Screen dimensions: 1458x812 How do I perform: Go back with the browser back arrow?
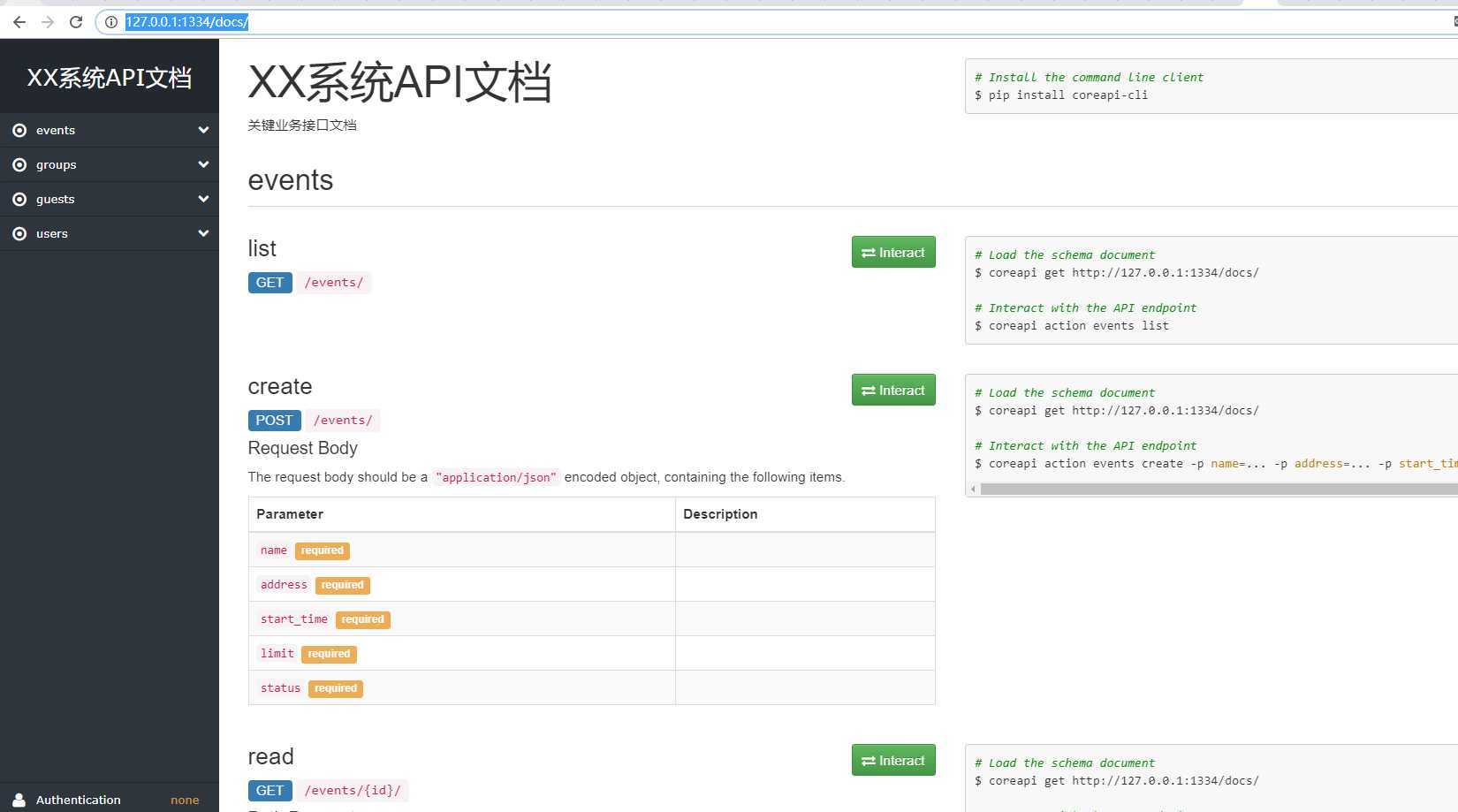pyautogui.click(x=19, y=22)
